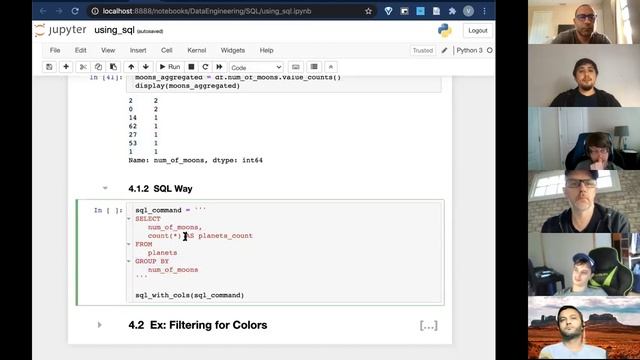This screenshot has height=360, width=640.
Task: Select the participant video with desert background
Action: click(x=584, y=328)
